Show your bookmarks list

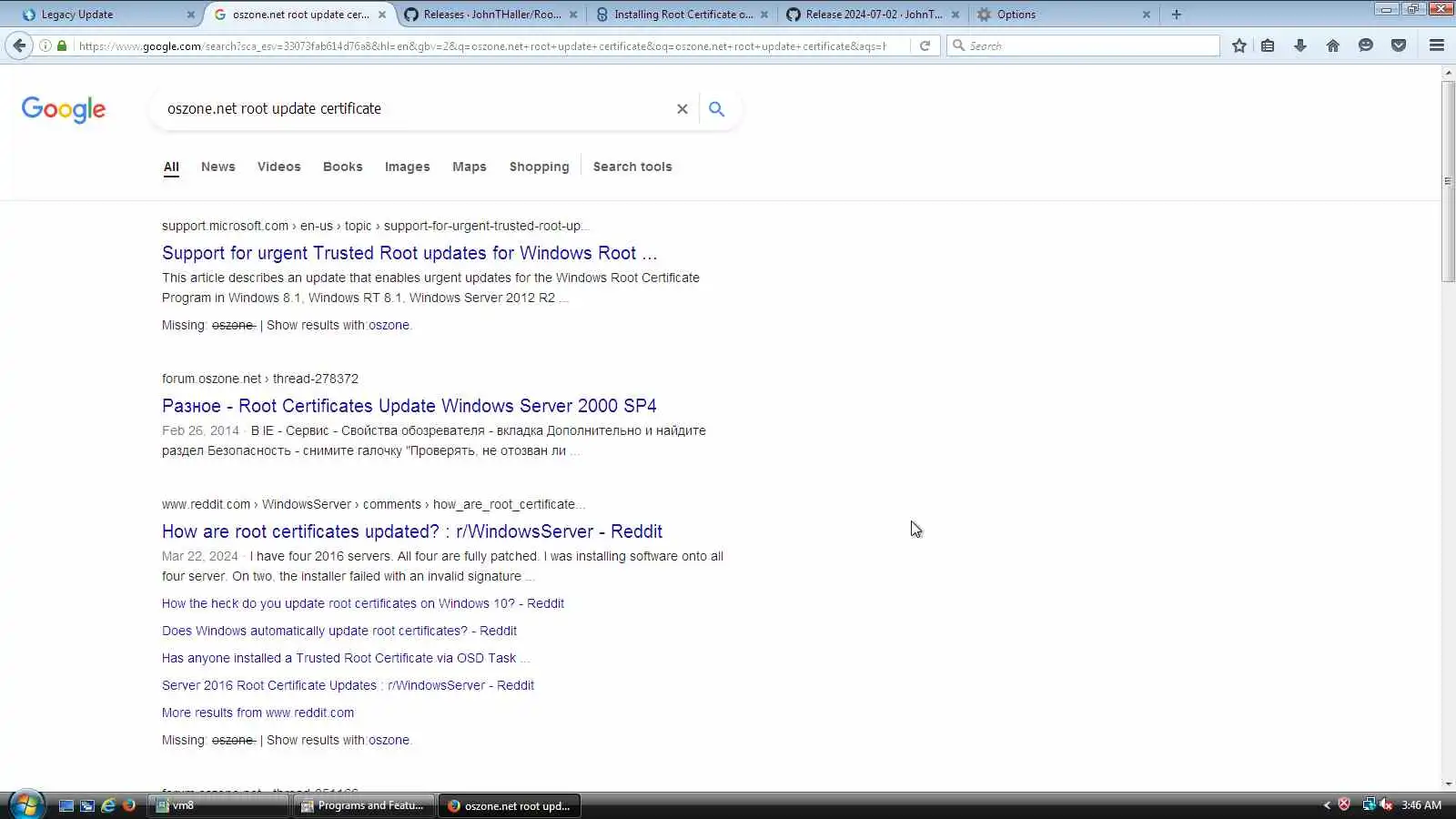pos(1268,45)
